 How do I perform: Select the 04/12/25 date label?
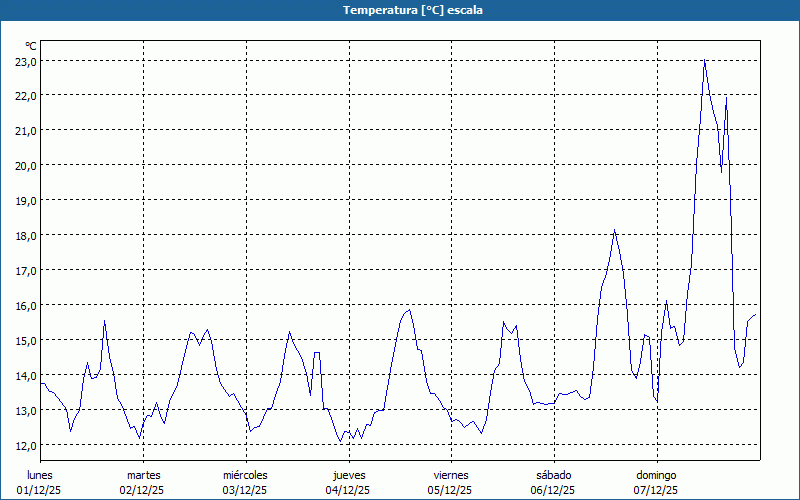point(348,490)
